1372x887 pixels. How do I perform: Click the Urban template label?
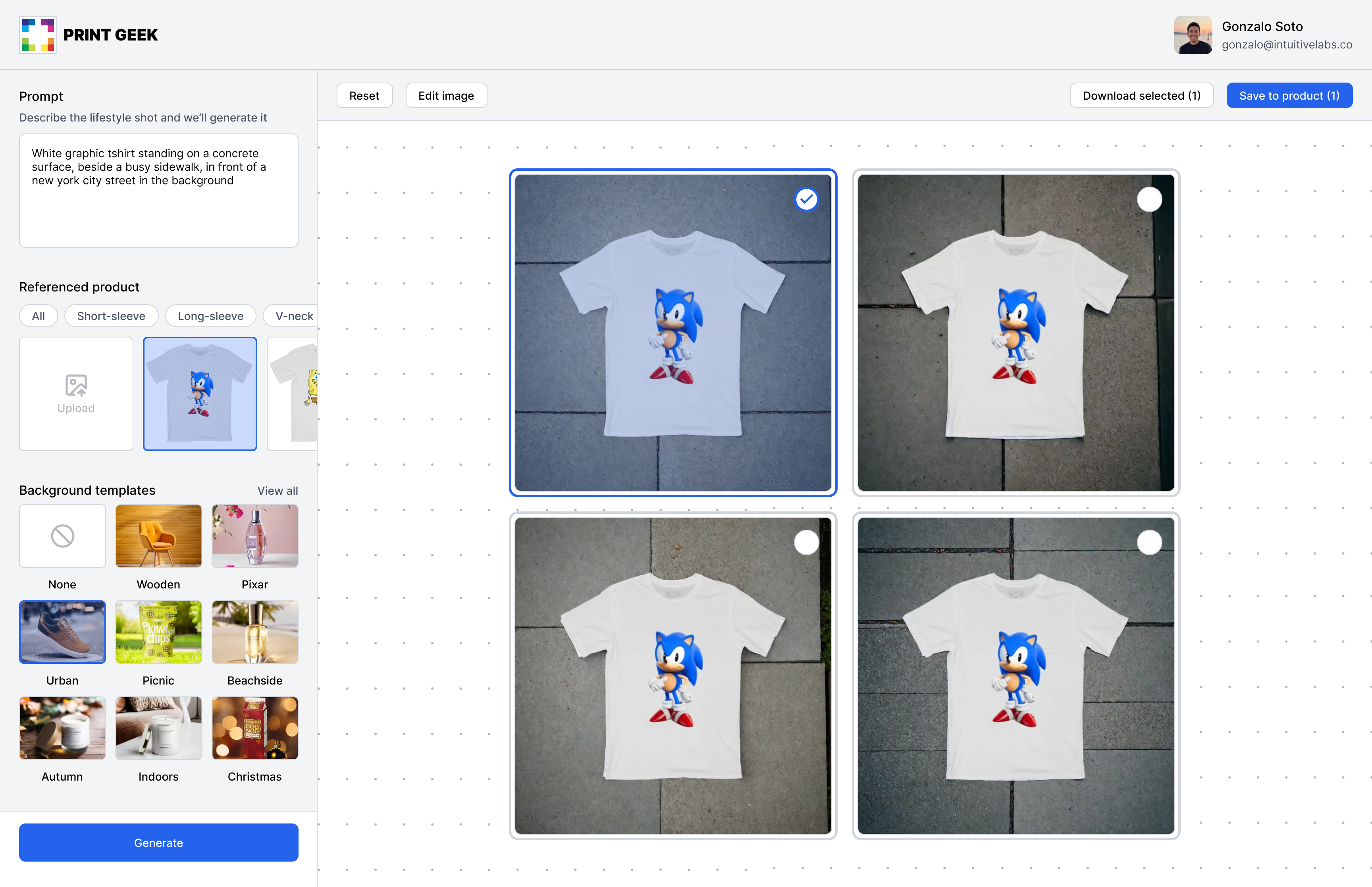(62, 680)
